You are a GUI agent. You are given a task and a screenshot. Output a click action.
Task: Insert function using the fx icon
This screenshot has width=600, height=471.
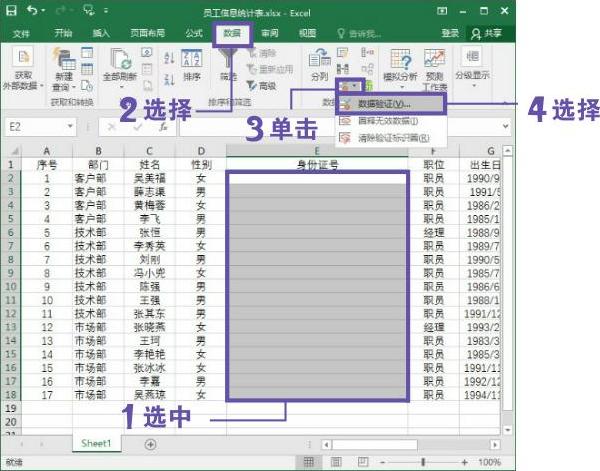[163, 127]
